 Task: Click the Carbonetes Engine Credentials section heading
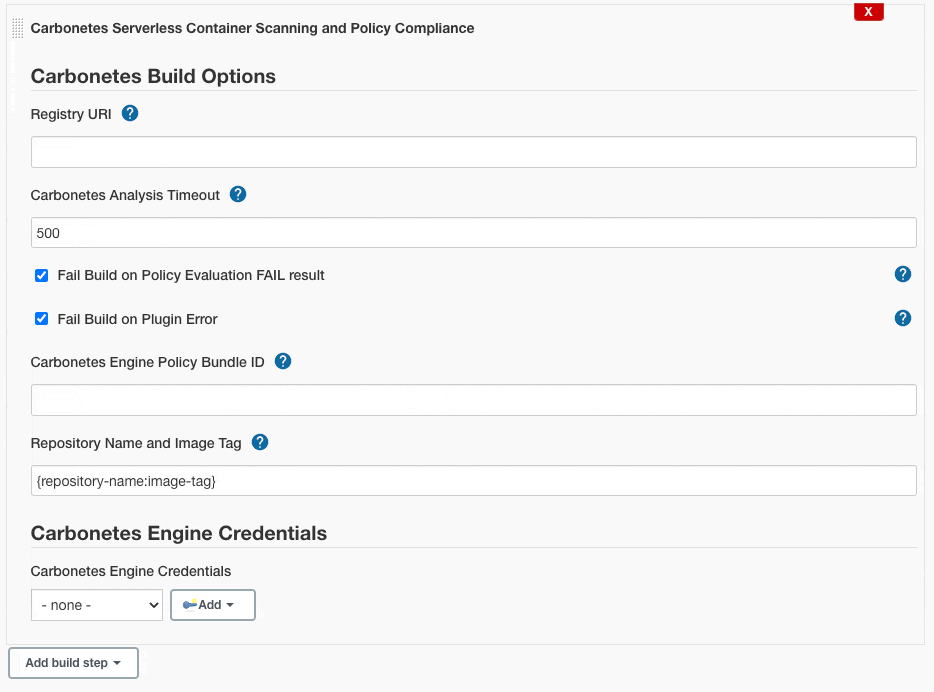point(179,533)
